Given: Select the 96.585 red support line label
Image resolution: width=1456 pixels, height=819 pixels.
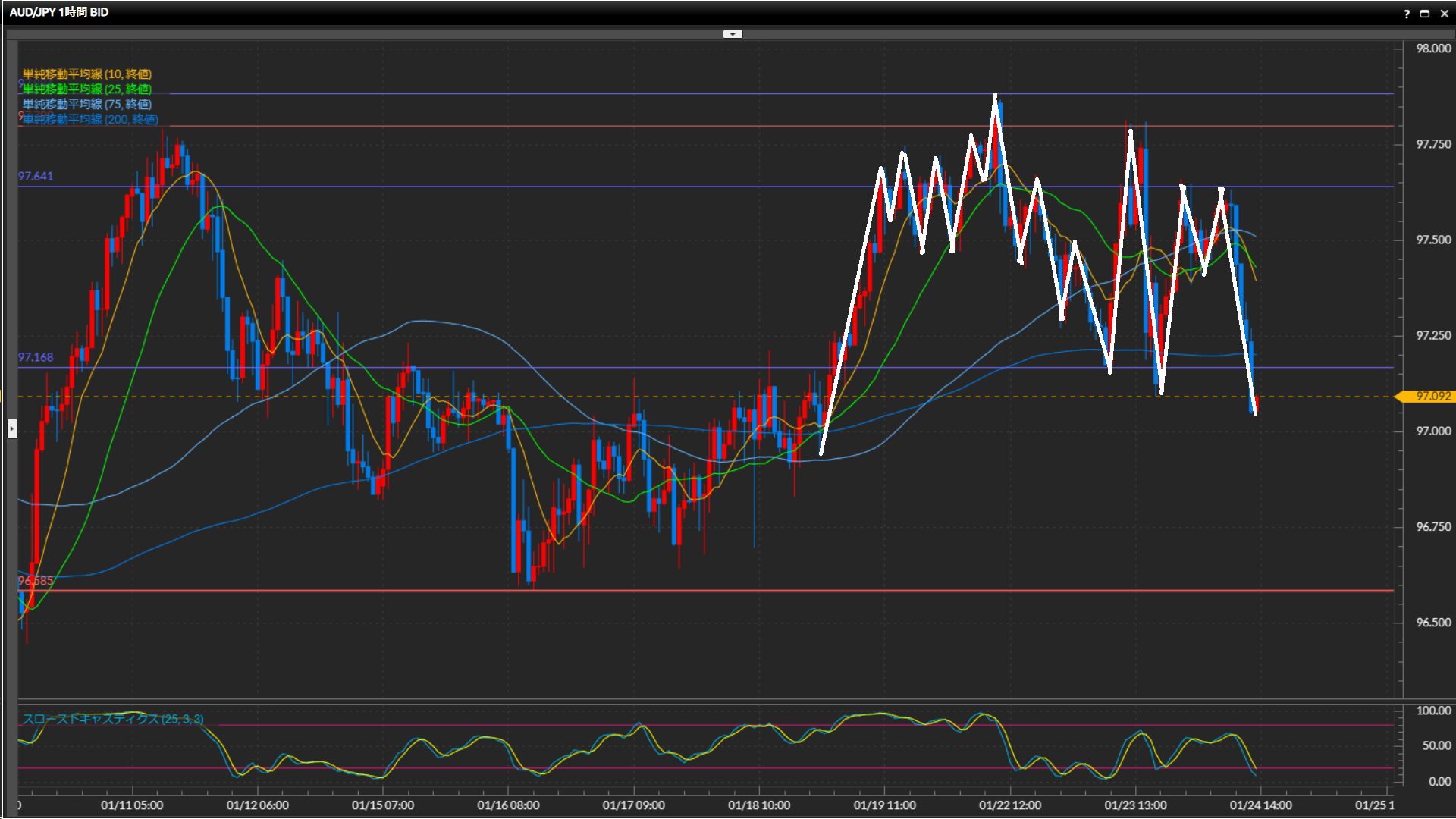Looking at the screenshot, I should coord(36,581).
